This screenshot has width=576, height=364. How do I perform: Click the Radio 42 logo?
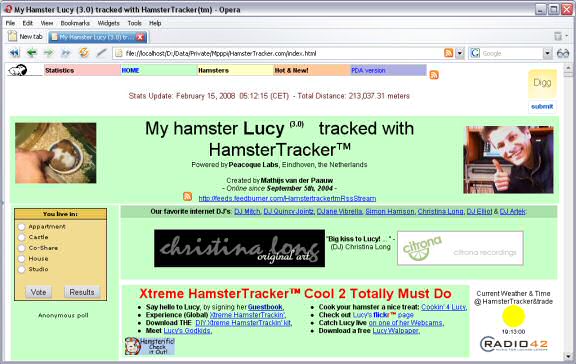click(x=514, y=345)
